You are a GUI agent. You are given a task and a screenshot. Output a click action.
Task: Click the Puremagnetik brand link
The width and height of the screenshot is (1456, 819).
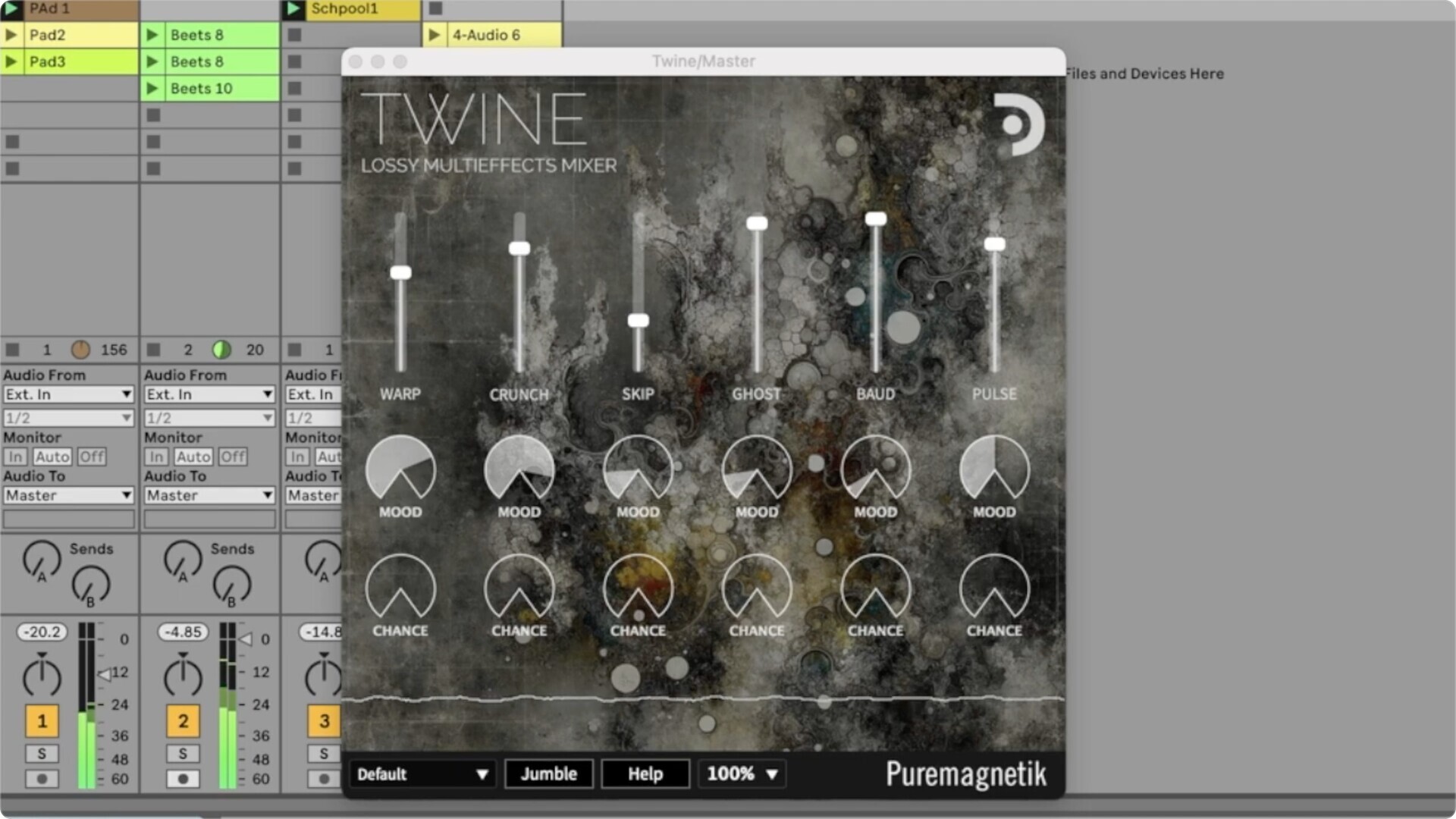pyautogui.click(x=966, y=774)
